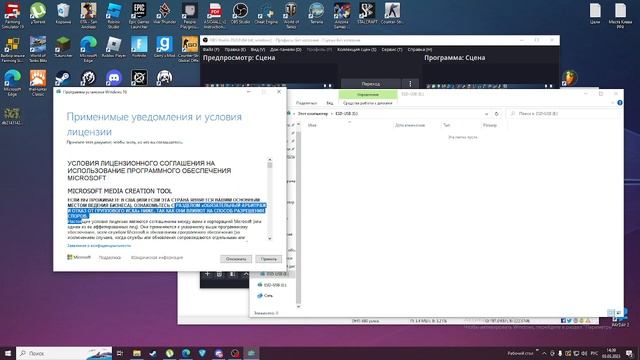Viewport: 640px width, 360px height.
Task: Sort by Дата изменения column in Explorer
Action: tap(410, 125)
